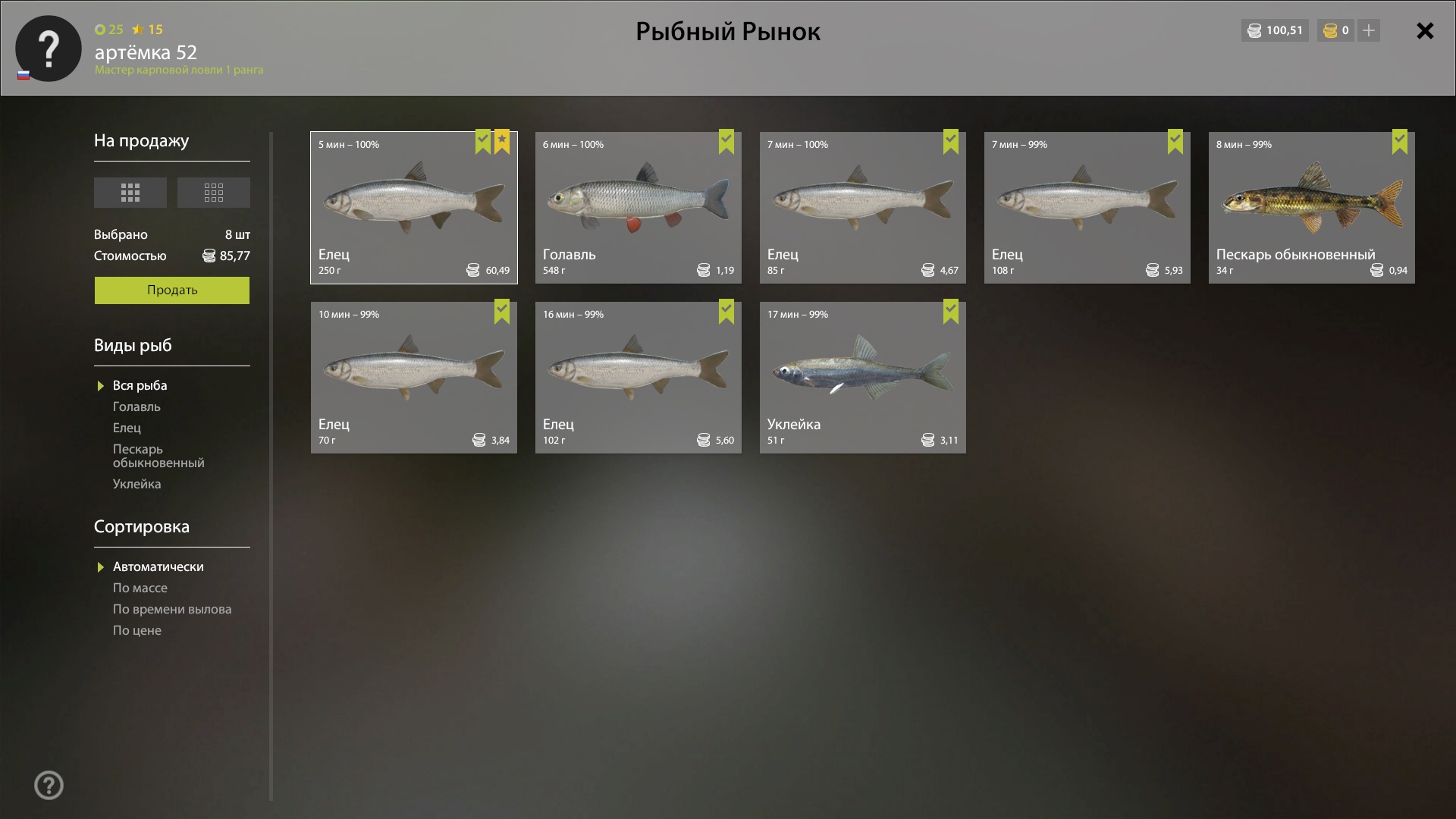Image resolution: width=1456 pixels, height=819 pixels.
Task: Switch to the outlined grid view icon
Action: point(213,193)
